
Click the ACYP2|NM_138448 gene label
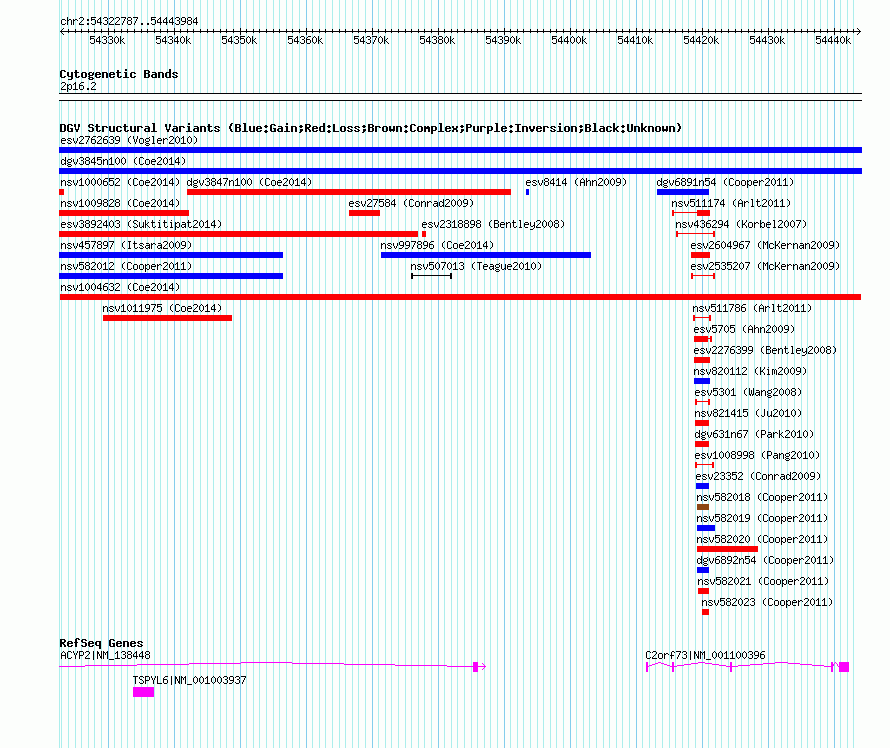(105, 655)
